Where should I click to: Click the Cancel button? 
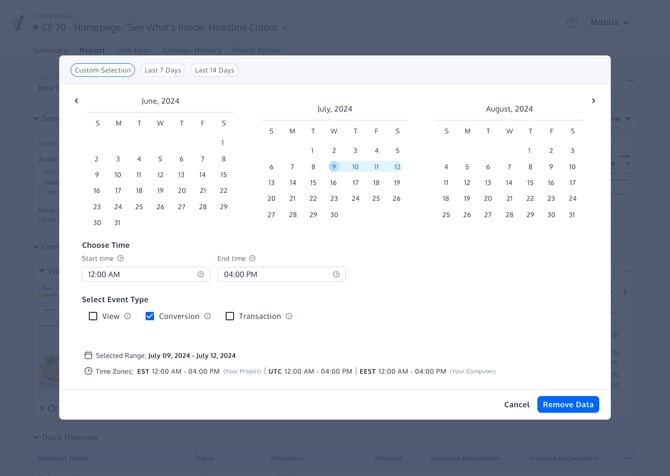pyautogui.click(x=517, y=405)
